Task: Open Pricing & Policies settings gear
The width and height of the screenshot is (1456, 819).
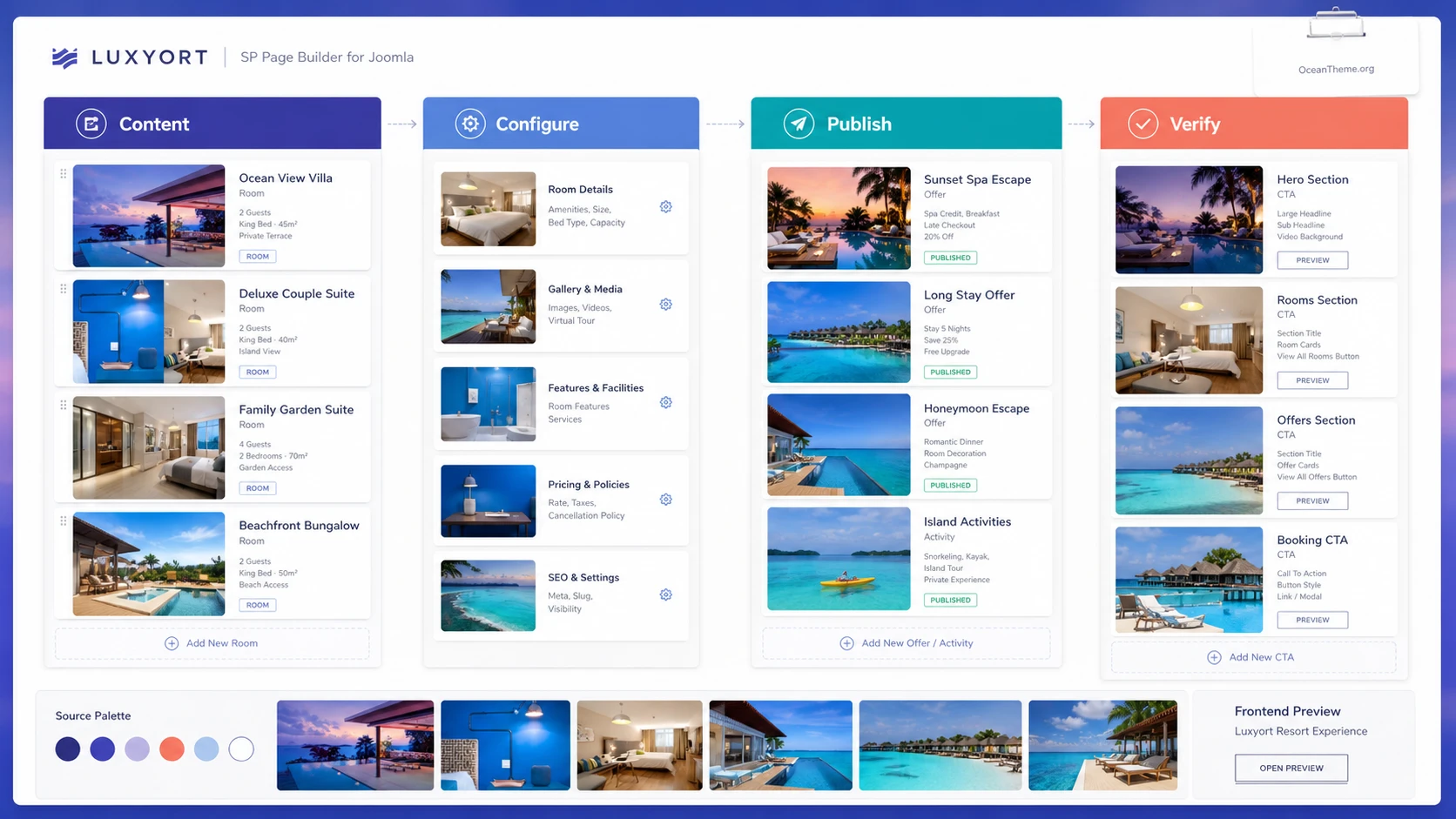Action: click(665, 500)
